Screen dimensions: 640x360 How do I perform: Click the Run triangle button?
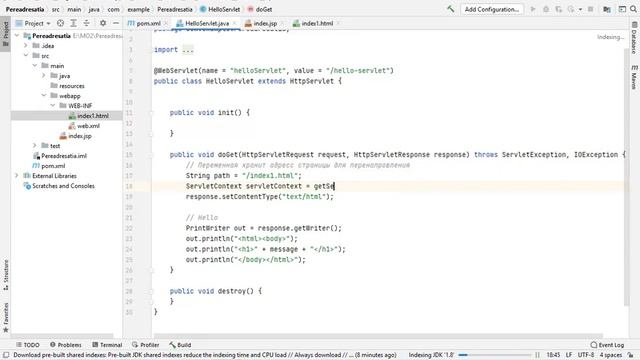pyautogui.click(x=533, y=9)
